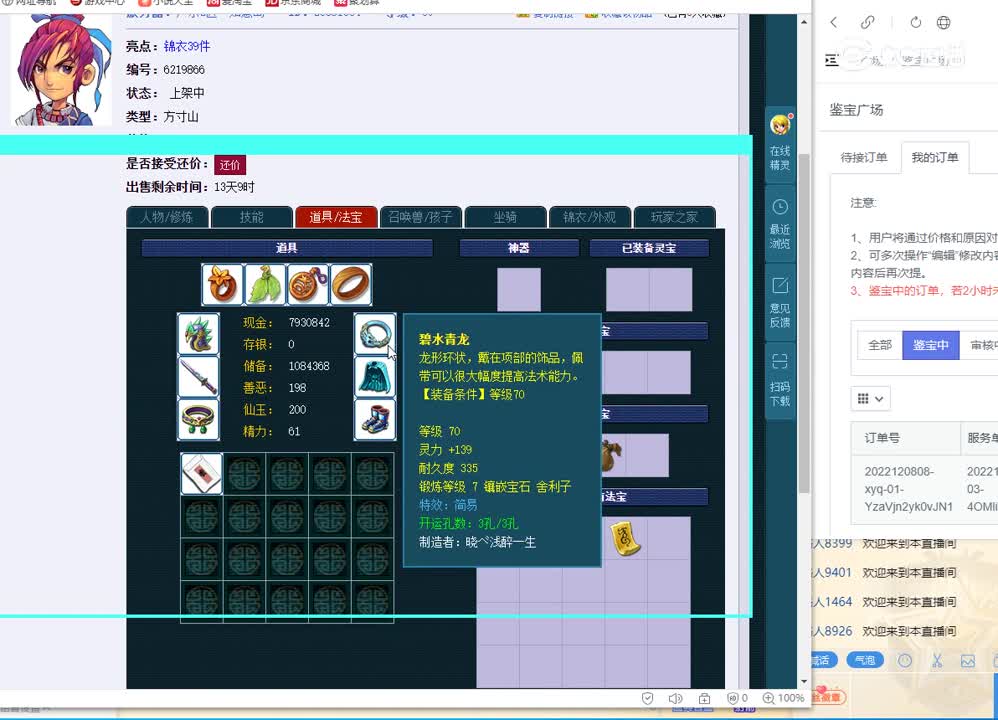Inspect the blue boots equipment slot
Viewport: 998px width, 720px height.
click(374, 420)
